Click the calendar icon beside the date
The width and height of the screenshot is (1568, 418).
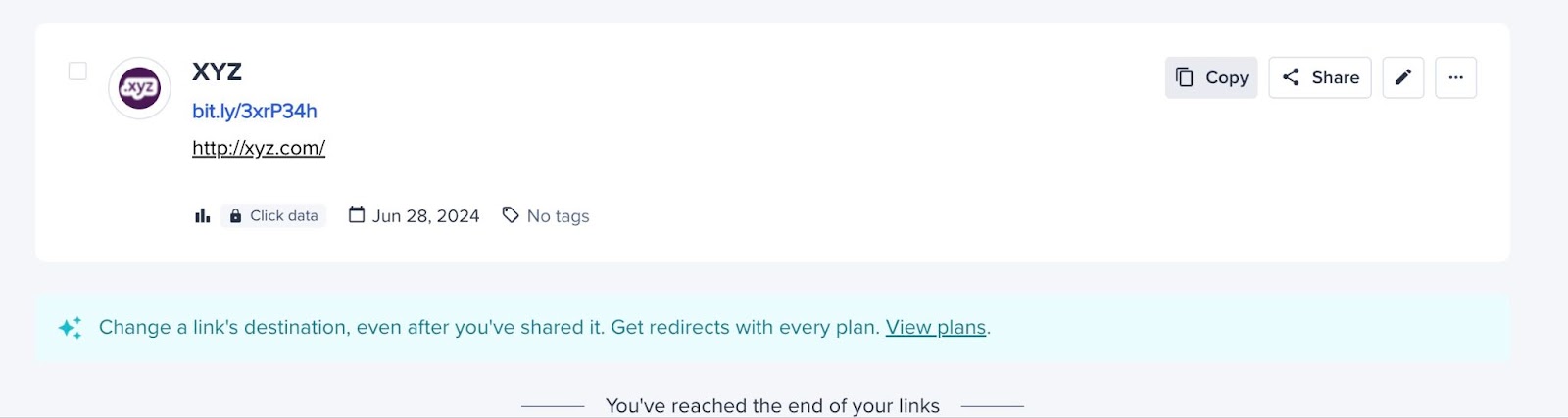pyautogui.click(x=357, y=215)
